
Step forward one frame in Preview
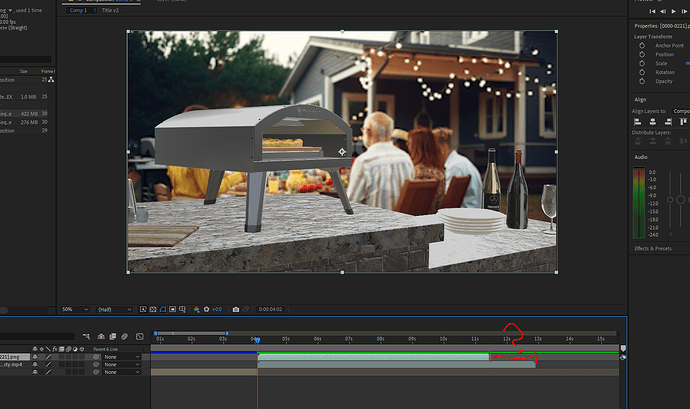point(684,11)
